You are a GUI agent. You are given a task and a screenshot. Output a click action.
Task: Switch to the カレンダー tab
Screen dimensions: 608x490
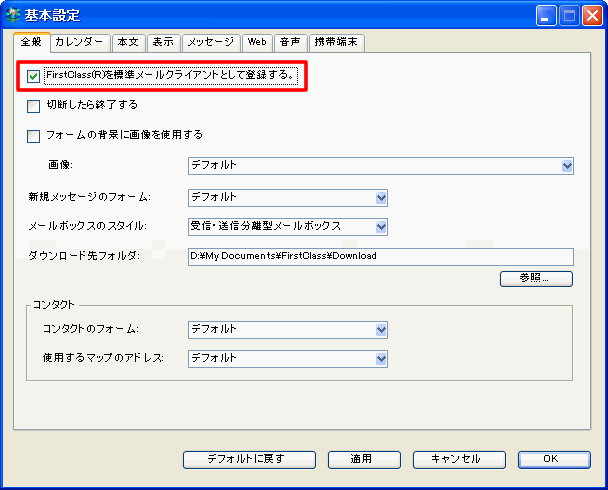click(79, 42)
